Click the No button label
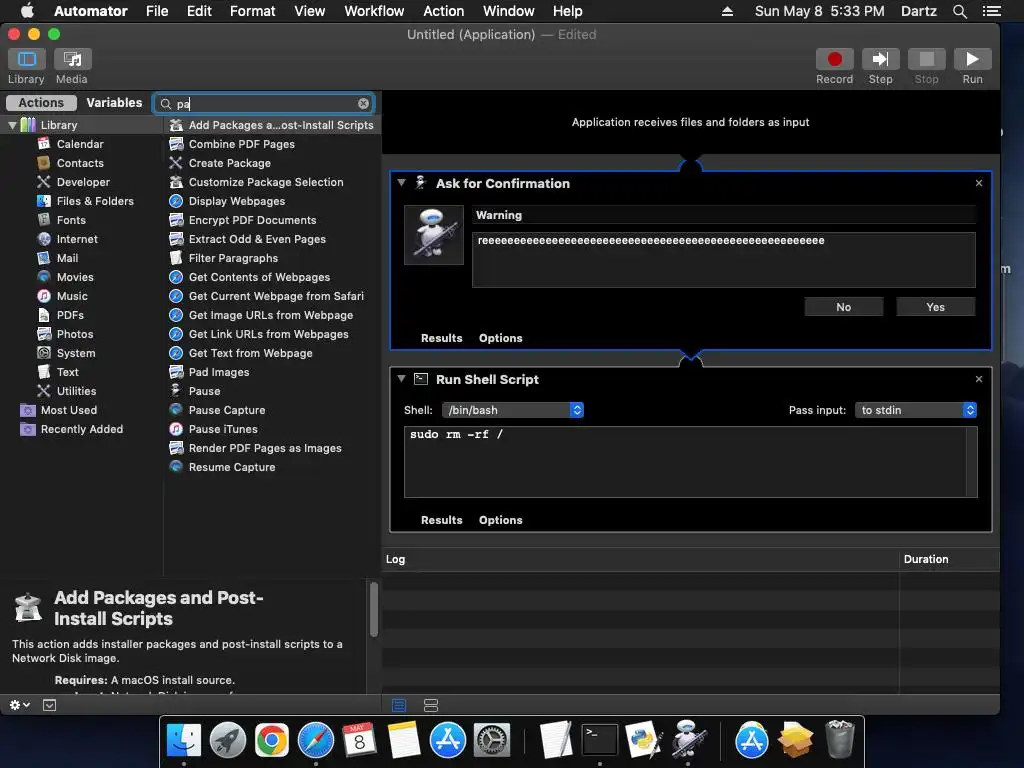The width and height of the screenshot is (1024, 768). point(844,307)
